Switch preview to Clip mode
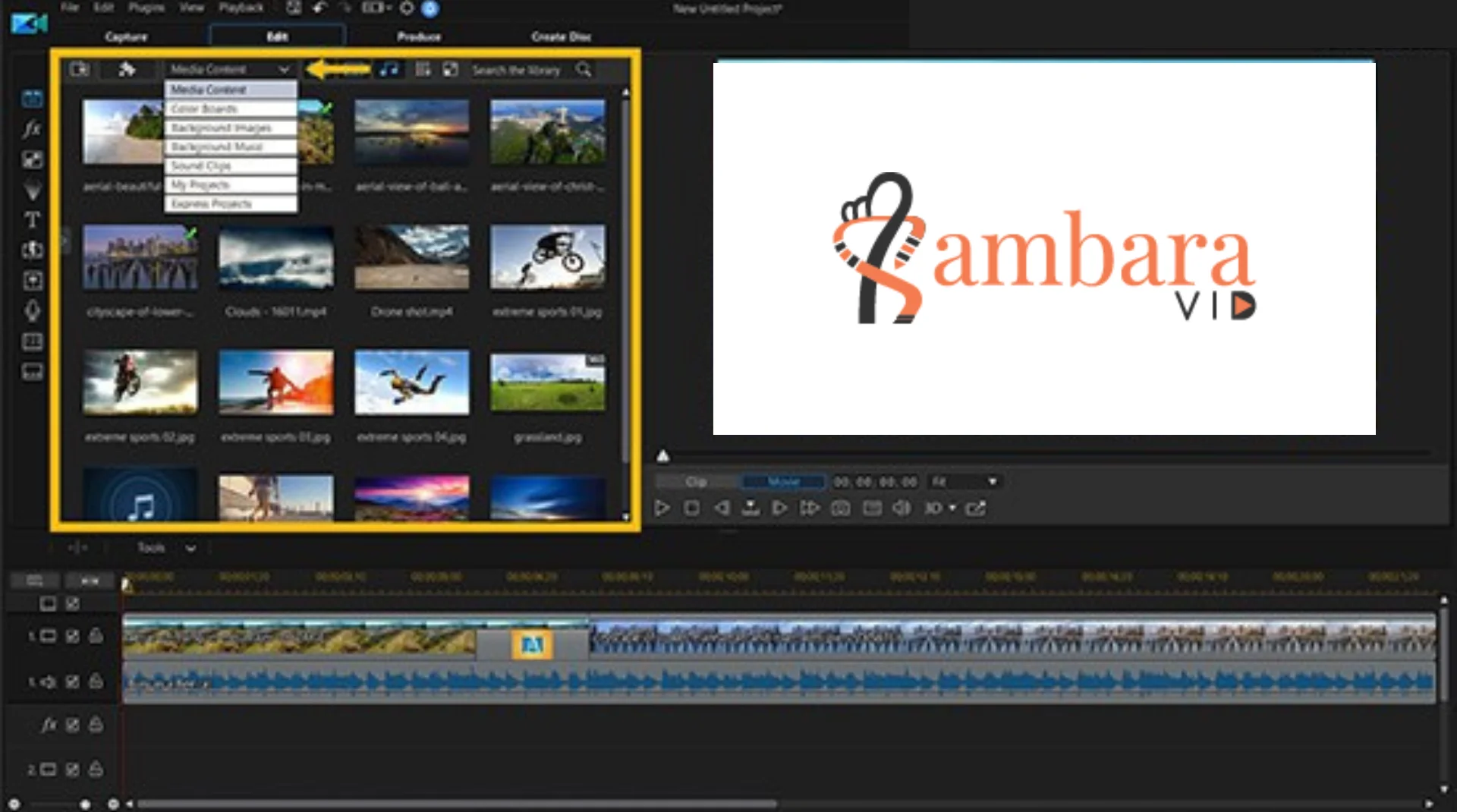Viewport: 1457px width, 812px height. tap(697, 482)
